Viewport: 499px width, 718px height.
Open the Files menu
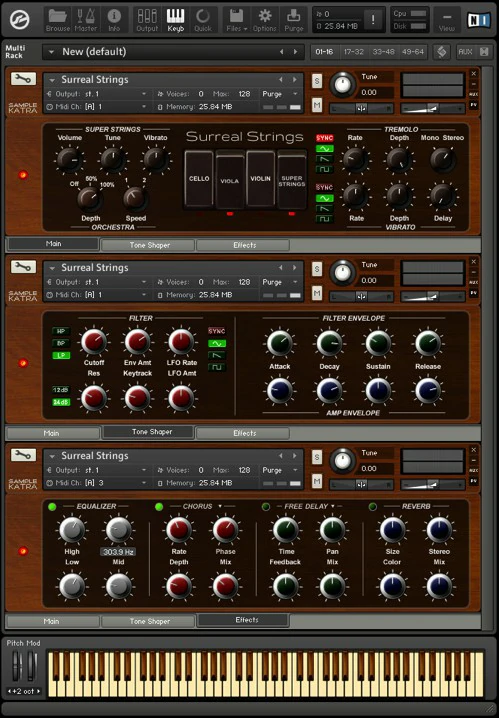236,20
